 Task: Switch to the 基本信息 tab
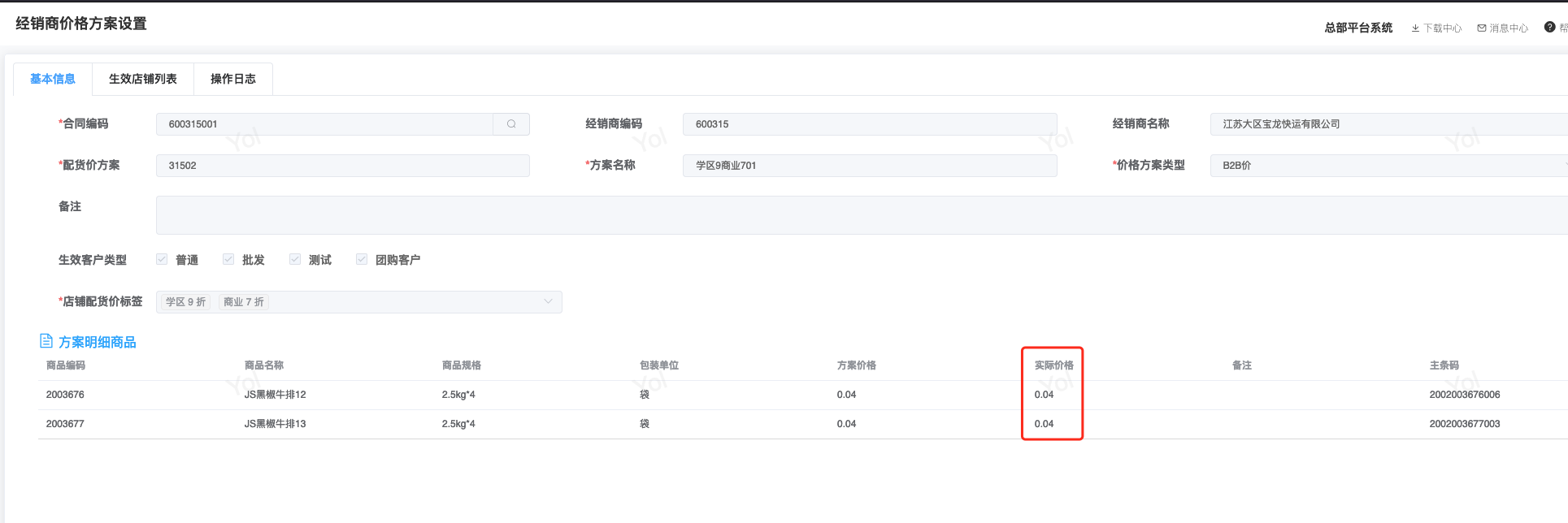click(53, 79)
